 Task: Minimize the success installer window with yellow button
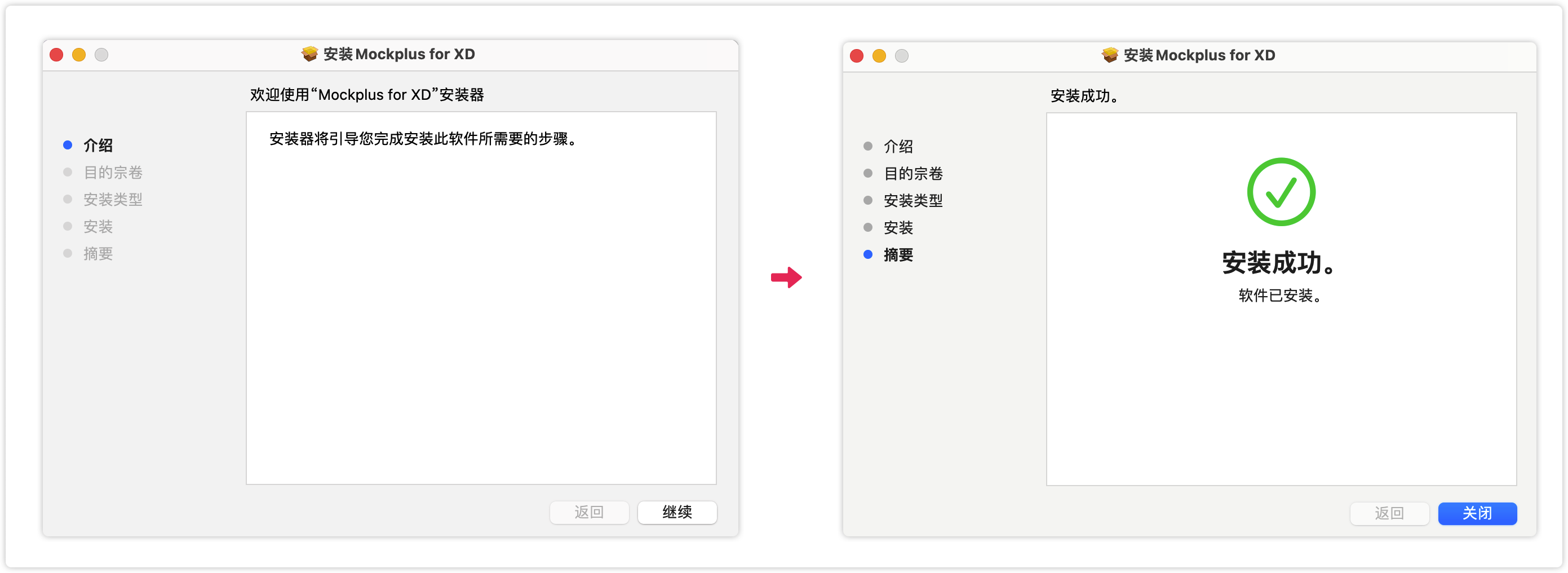click(879, 56)
